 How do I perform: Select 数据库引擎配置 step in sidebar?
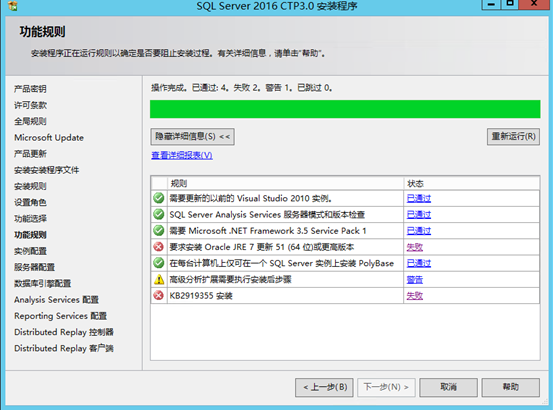pos(43,283)
